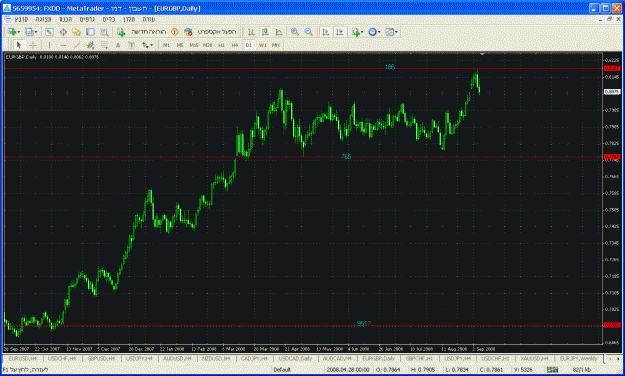Select the text tool (A)

click(118, 45)
